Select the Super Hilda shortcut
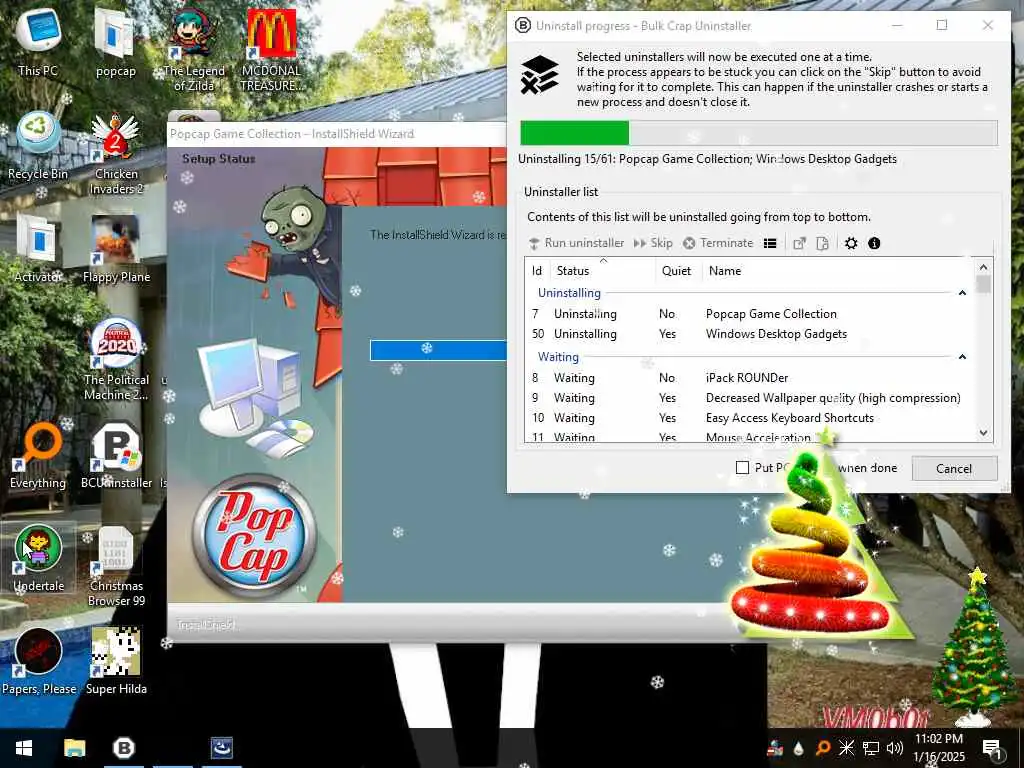The height and width of the screenshot is (768, 1024). point(116,662)
